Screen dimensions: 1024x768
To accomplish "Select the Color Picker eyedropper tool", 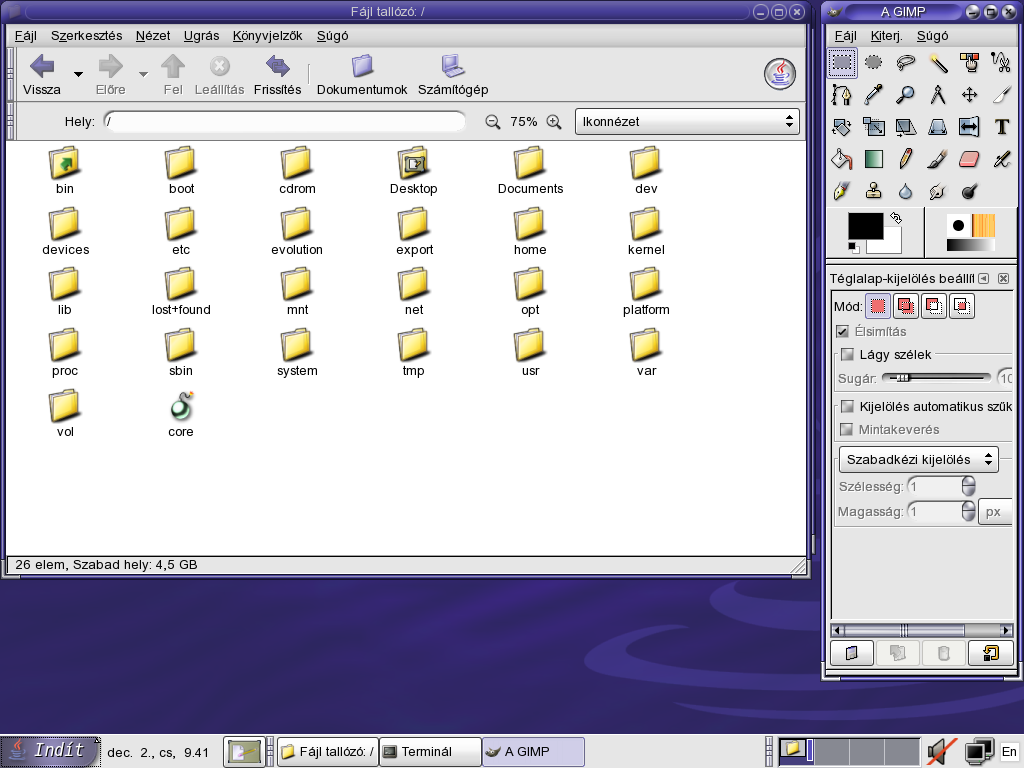I will coord(873,95).
